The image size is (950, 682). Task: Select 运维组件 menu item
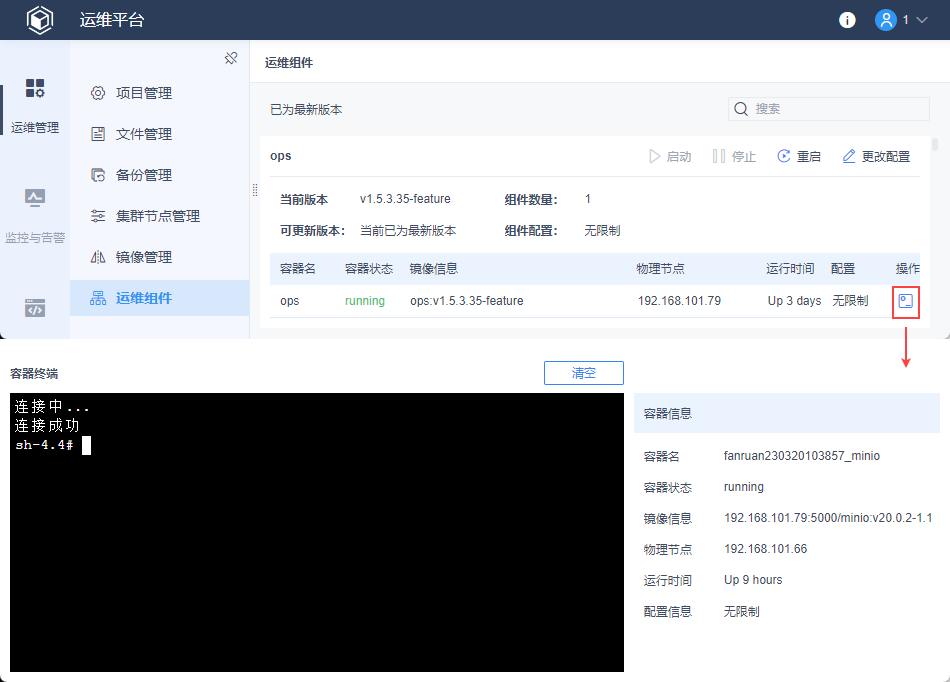[x=160, y=298]
